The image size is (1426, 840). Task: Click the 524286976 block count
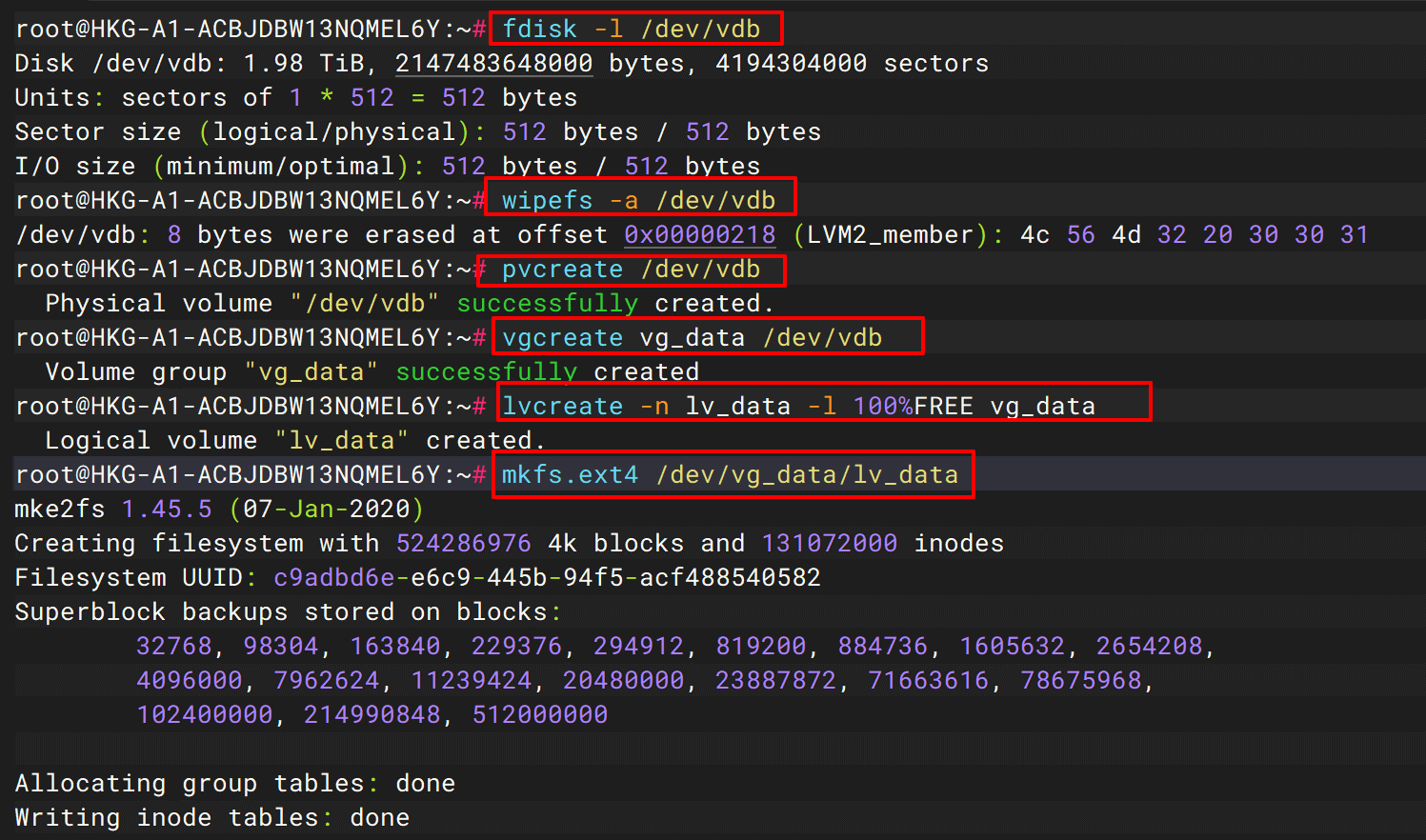click(x=463, y=544)
